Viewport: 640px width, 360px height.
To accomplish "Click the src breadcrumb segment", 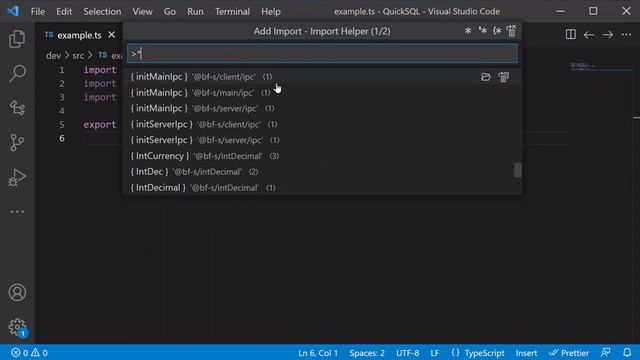I will pyautogui.click(x=78, y=55).
